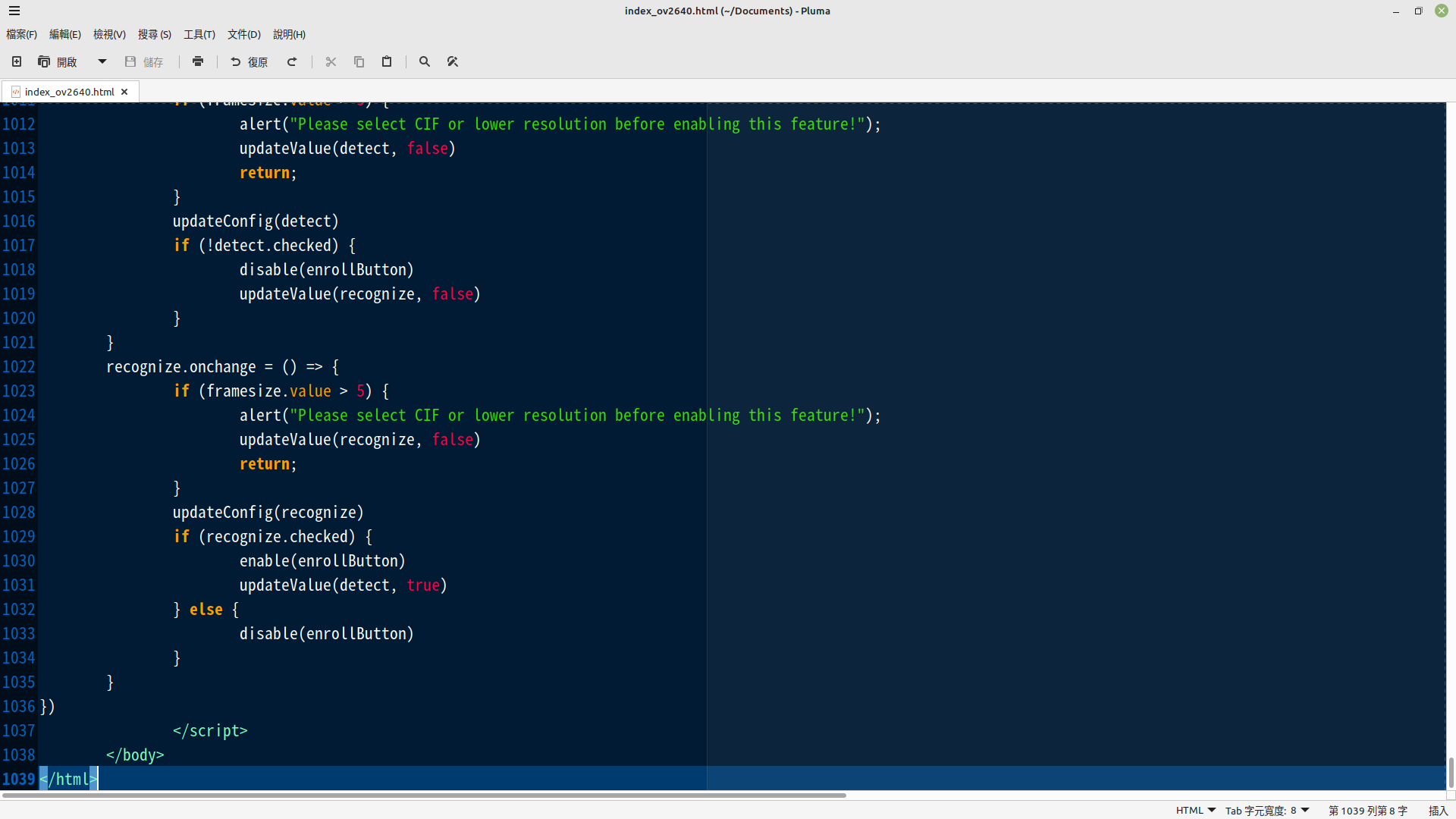This screenshot has width=1456, height=819.
Task: Open the 文件(D) menu
Action: point(244,34)
